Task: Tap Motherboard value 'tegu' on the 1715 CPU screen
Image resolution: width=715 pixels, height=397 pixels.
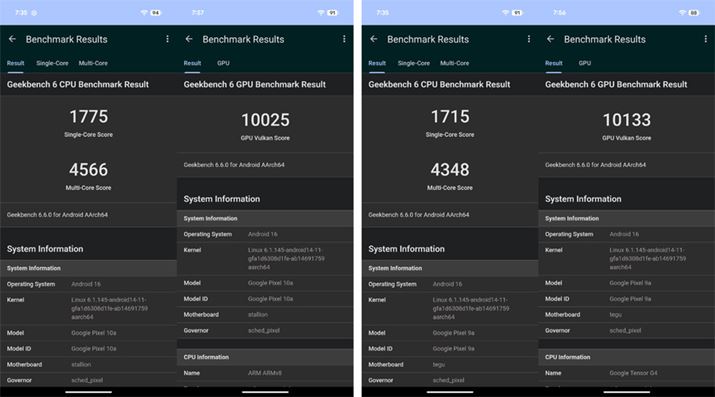Action: 439,365
